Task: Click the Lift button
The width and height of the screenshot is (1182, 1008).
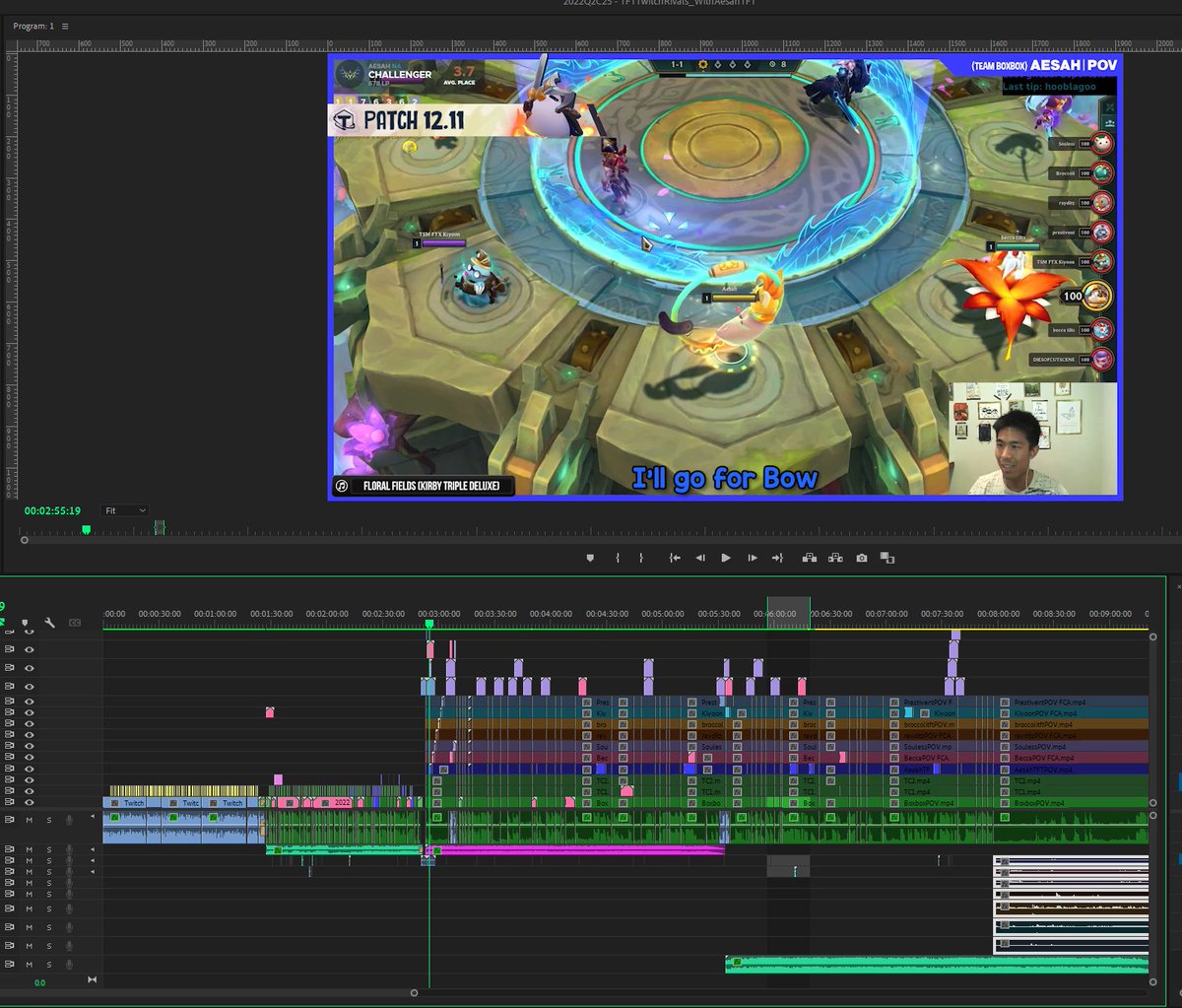Action: tap(810, 558)
